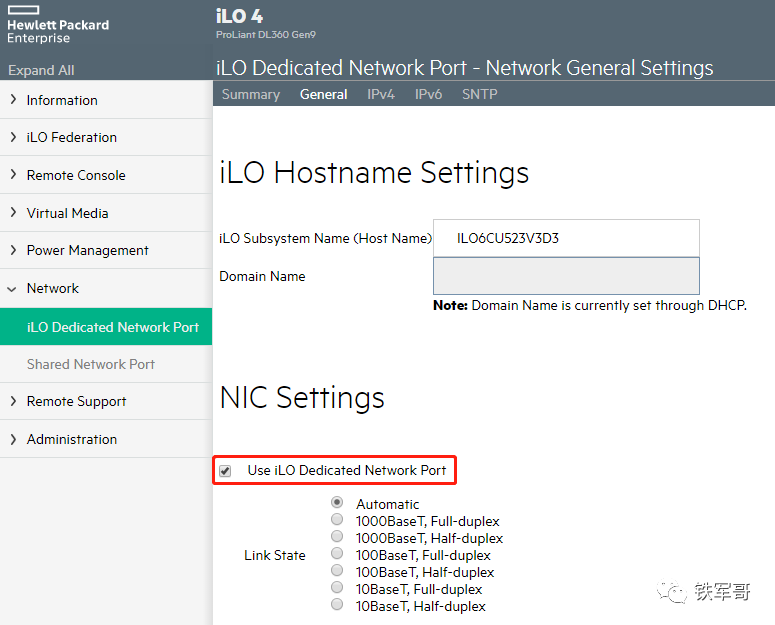Click the iLO Subsystem Name field
Viewport: 775px width, 625px height.
[x=566, y=238]
